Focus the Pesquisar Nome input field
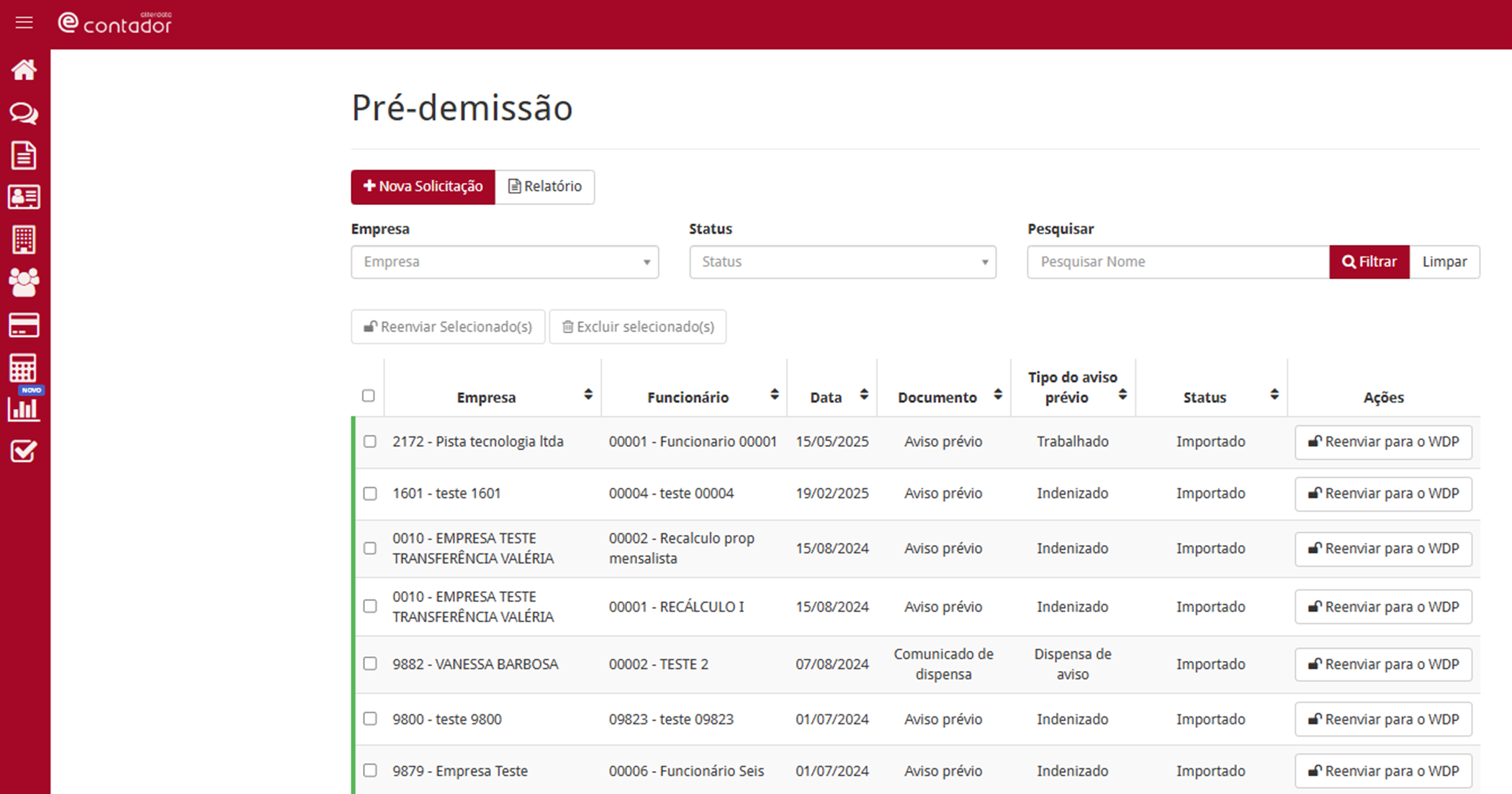This screenshot has width=1512, height=794. (1177, 262)
